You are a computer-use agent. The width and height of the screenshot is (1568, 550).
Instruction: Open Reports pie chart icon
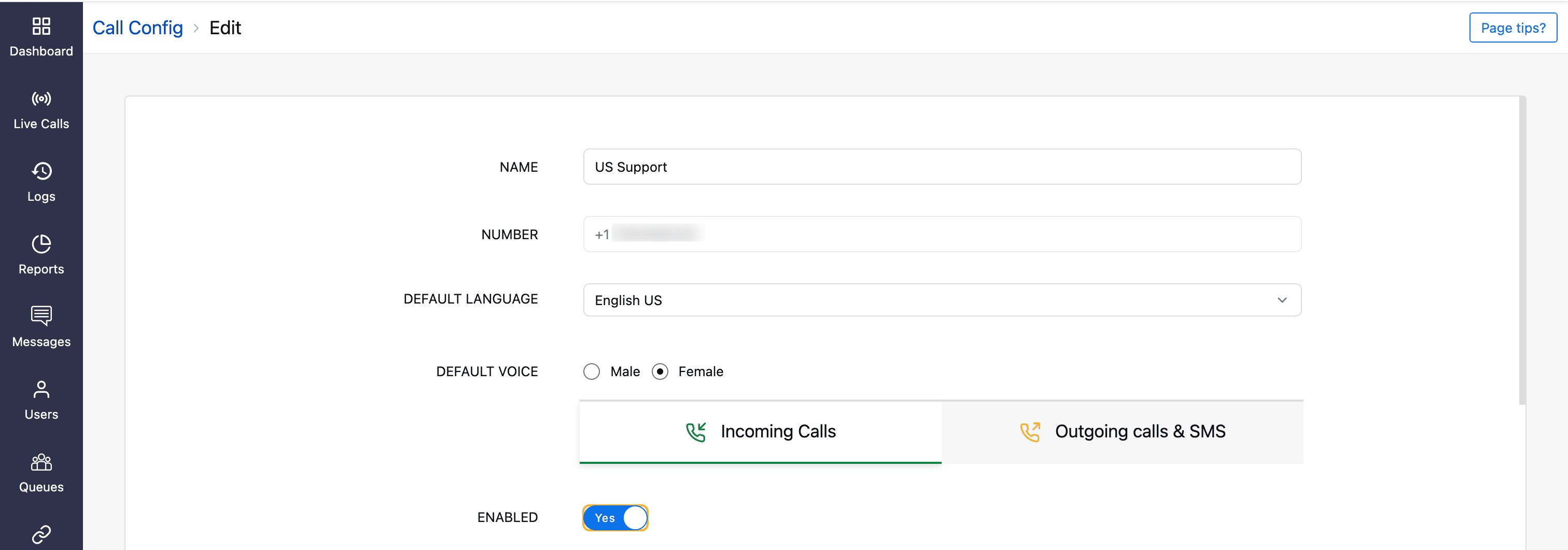coord(41,244)
